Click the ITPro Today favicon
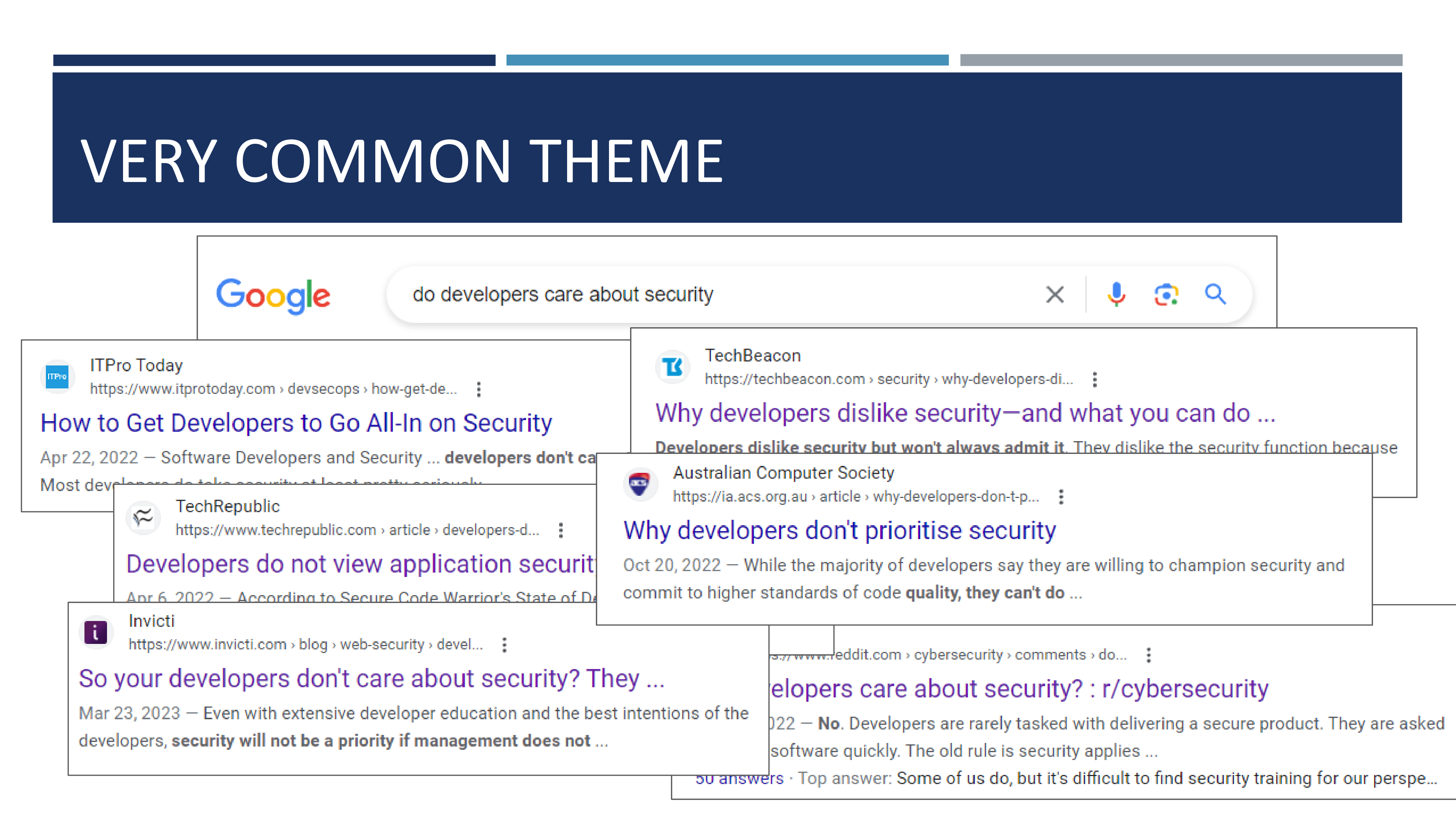This screenshot has width=1456, height=819. [x=57, y=376]
